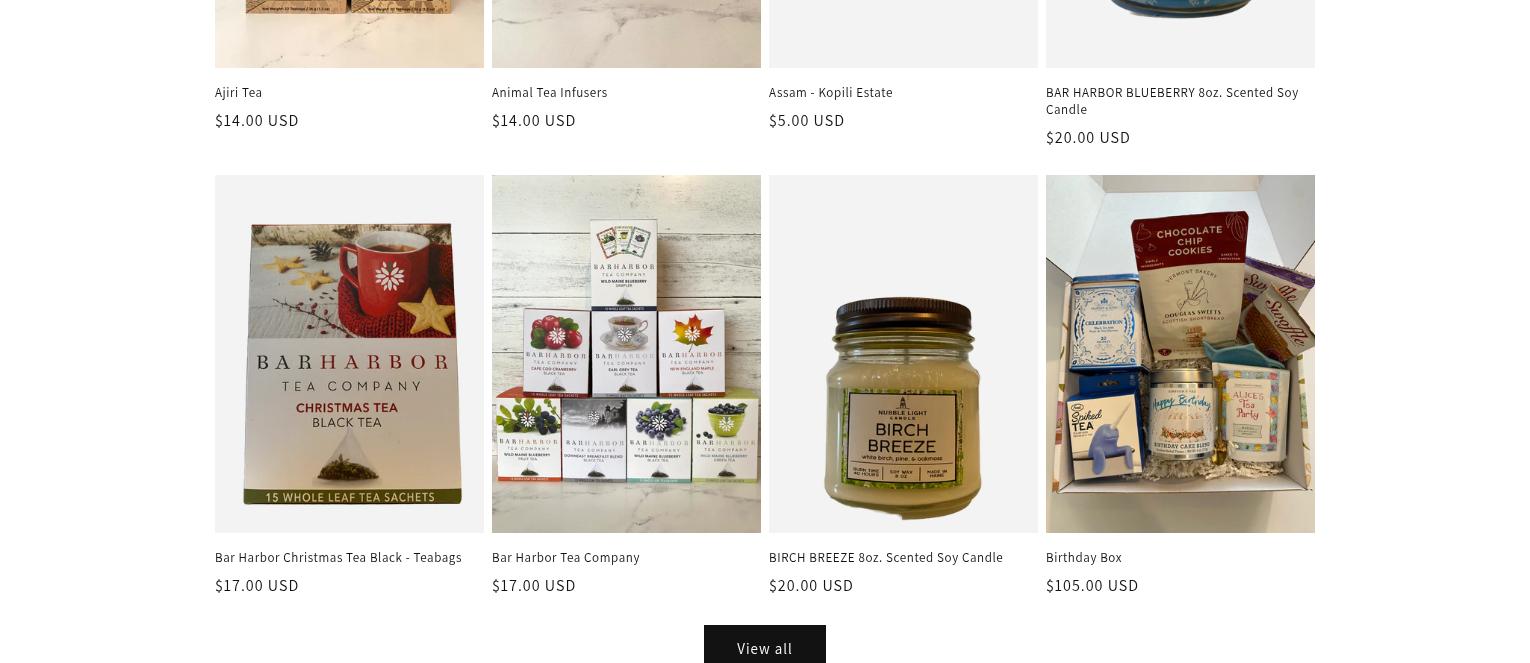Open the Assam - Kopili Estate link
Image resolution: width=1530 pixels, height=663 pixels.
click(830, 93)
